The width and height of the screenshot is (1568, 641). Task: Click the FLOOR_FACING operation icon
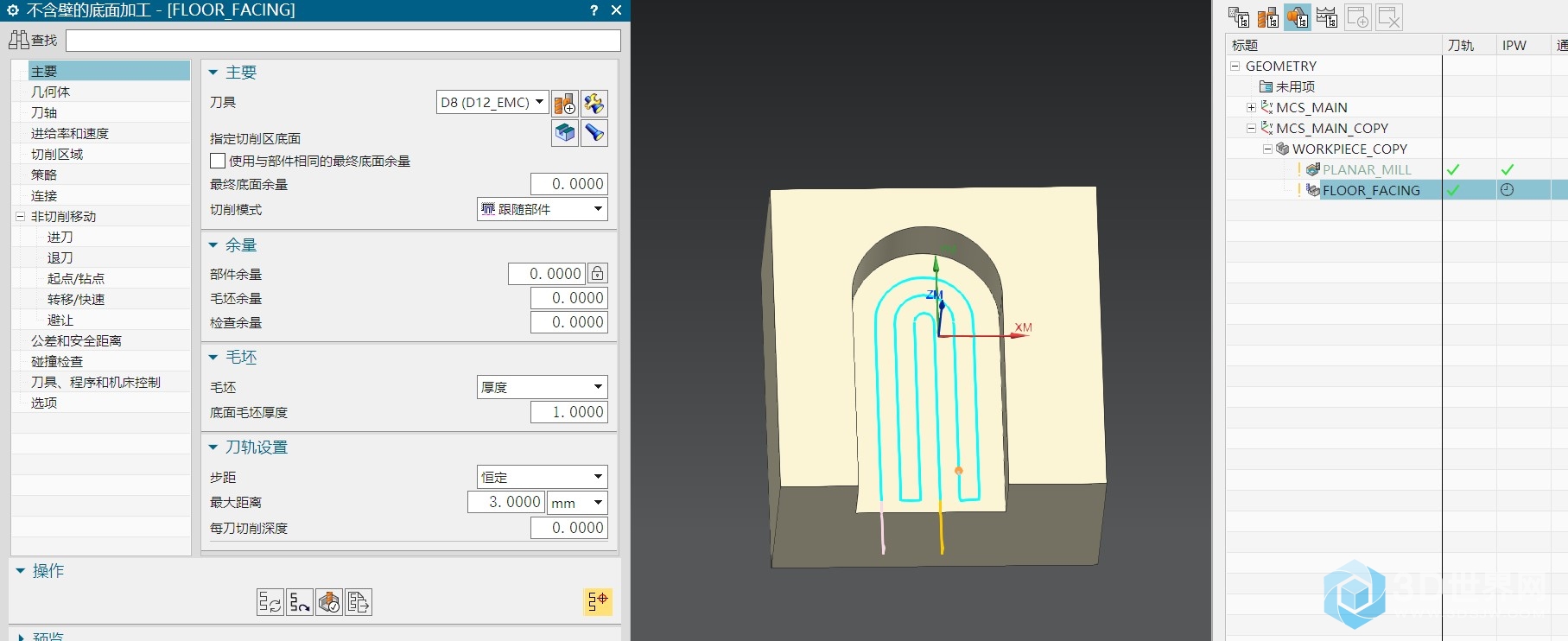coord(1313,190)
